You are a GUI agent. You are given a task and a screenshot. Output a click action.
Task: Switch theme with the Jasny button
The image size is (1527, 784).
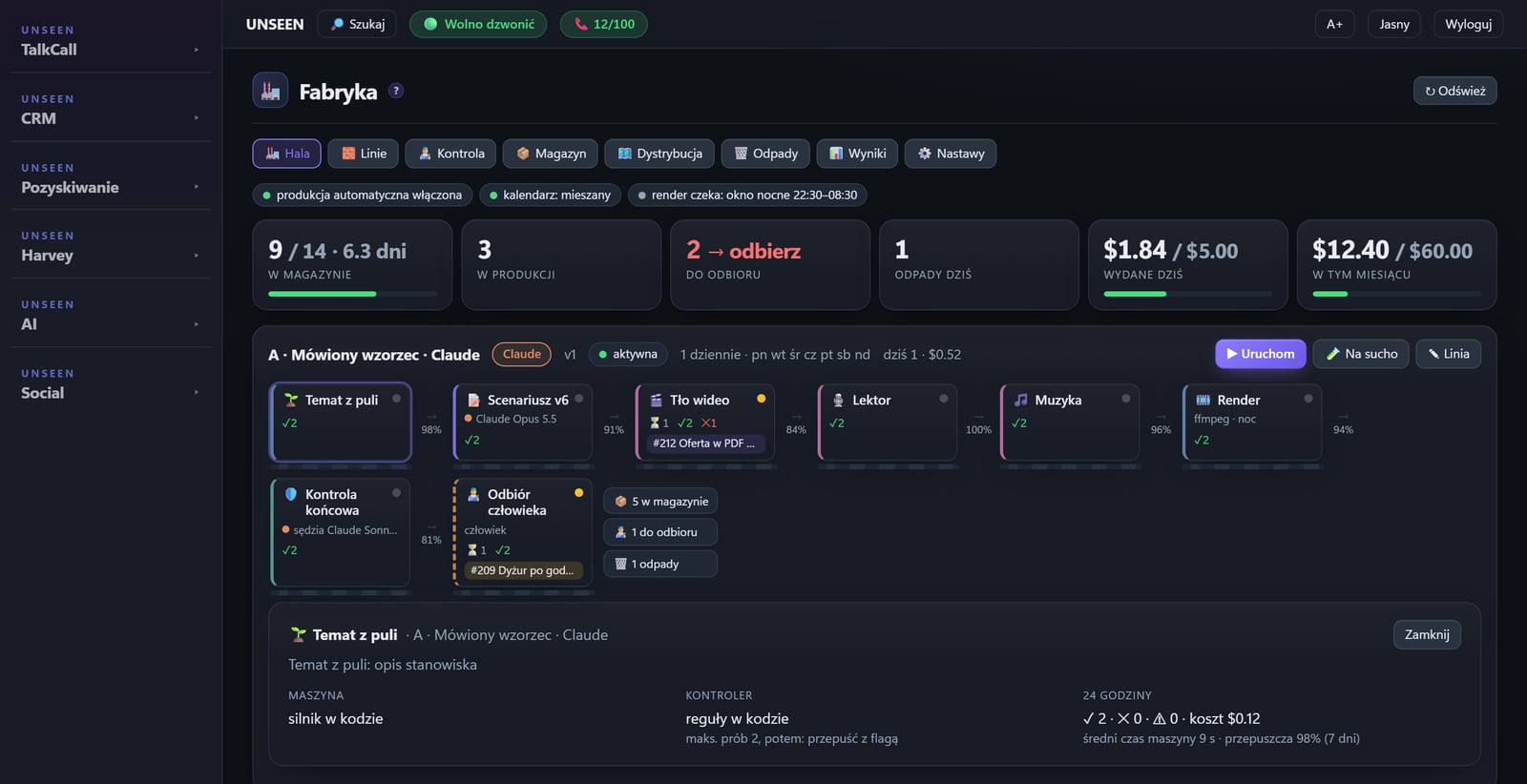(x=1394, y=24)
